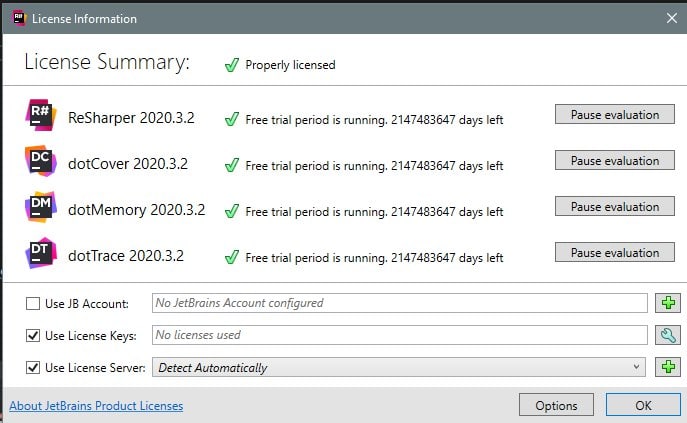Click the dotCover DC icon
The image size is (687, 423).
pos(41,161)
